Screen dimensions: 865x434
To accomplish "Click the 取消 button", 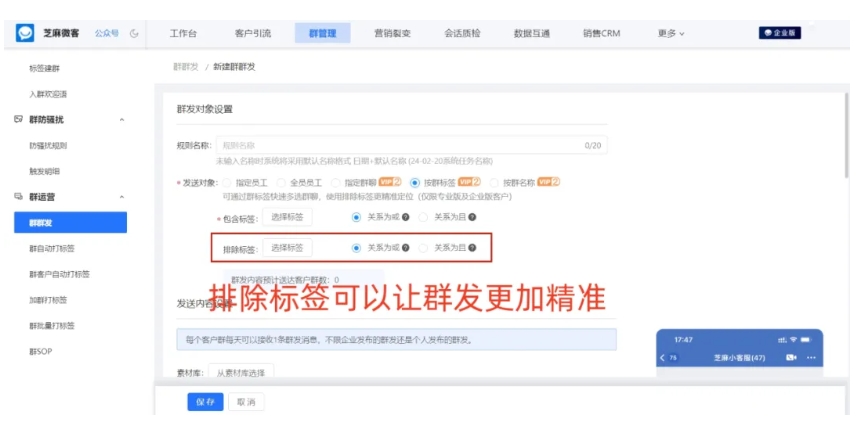I will pyautogui.click(x=246, y=402).
